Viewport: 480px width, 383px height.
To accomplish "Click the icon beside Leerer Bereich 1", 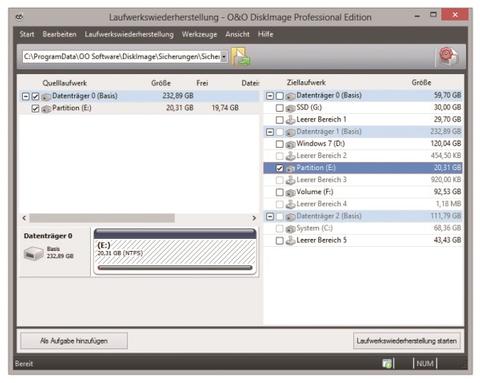I will (x=291, y=120).
